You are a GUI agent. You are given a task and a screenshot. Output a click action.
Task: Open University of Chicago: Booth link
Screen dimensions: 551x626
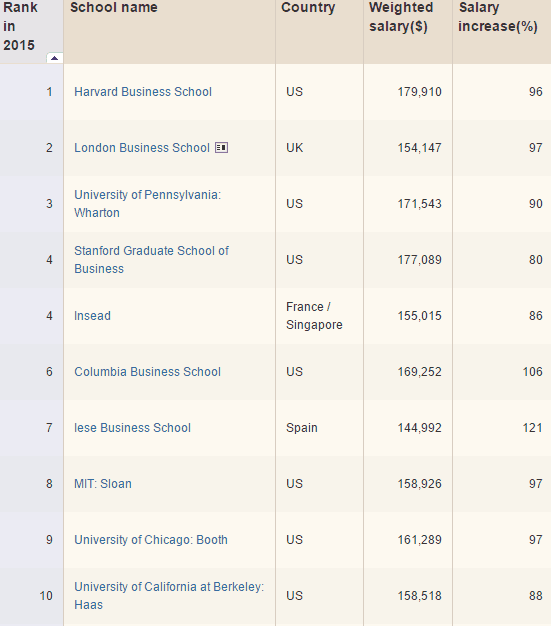click(x=151, y=540)
